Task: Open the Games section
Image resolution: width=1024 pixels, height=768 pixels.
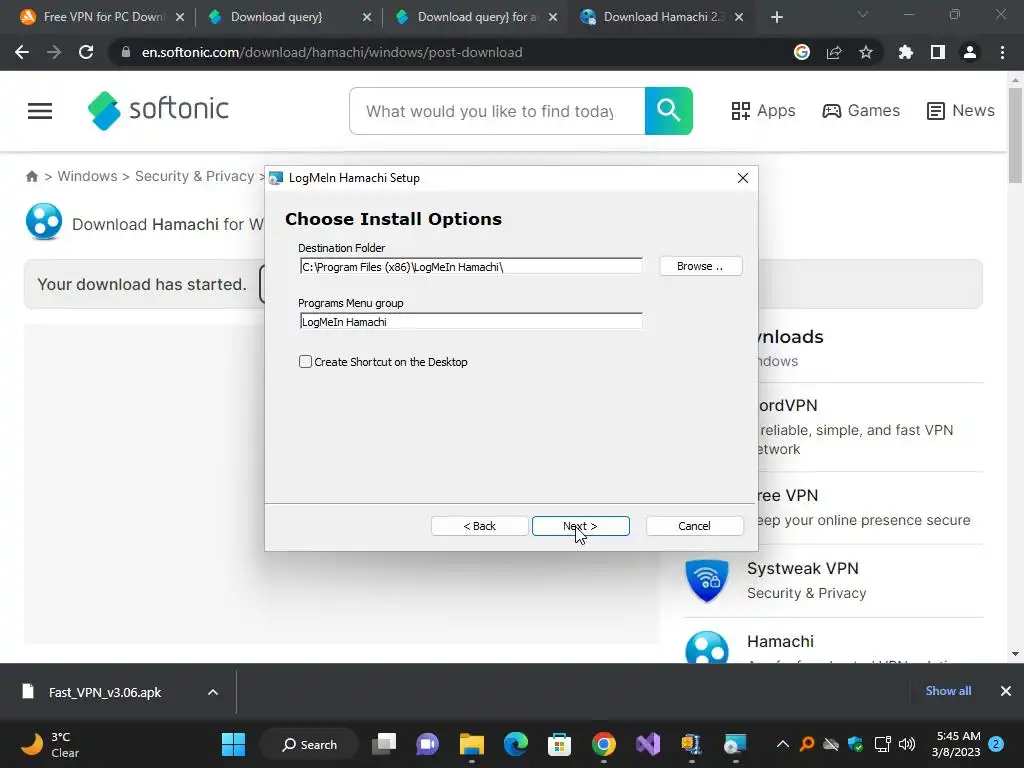Action: click(x=861, y=110)
